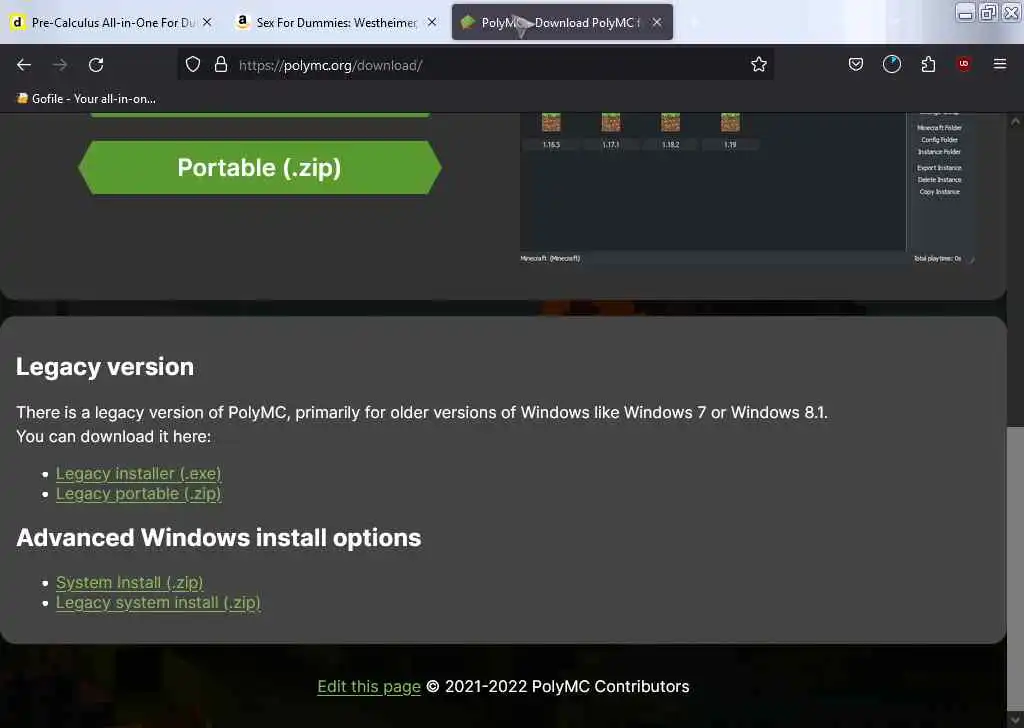Close the Sex For Dummies tab
Image resolution: width=1024 pixels, height=728 pixels.
[432, 22]
